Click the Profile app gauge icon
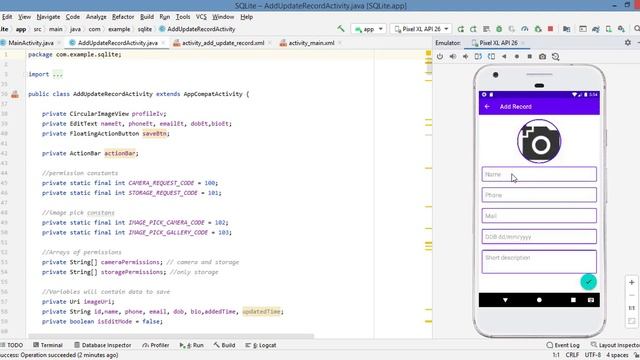640x360 pixels. click(x=525, y=29)
